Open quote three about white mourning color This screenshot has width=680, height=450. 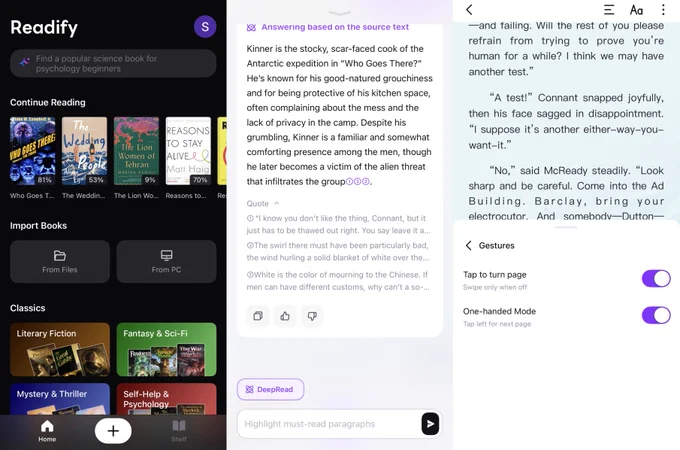(x=338, y=280)
